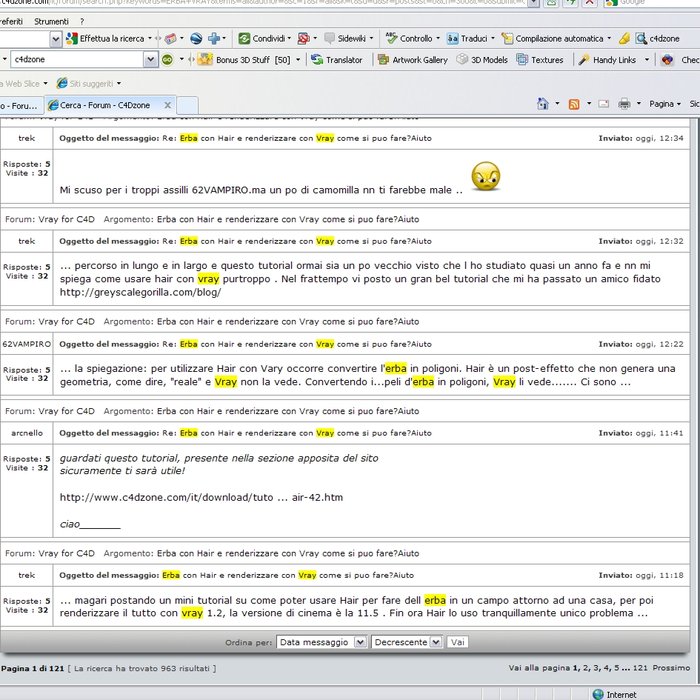
Task: Click the Sidewiki speech bubble icon
Action: pos(329,38)
